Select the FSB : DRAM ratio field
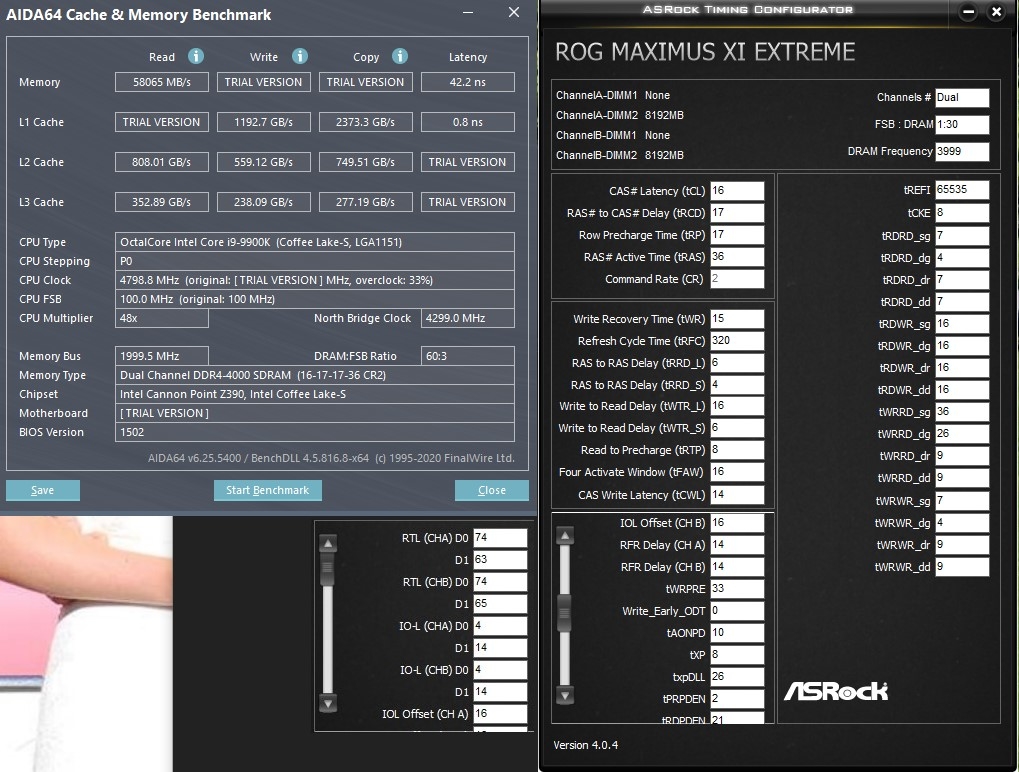This screenshot has height=772, width=1019. [x=962, y=124]
